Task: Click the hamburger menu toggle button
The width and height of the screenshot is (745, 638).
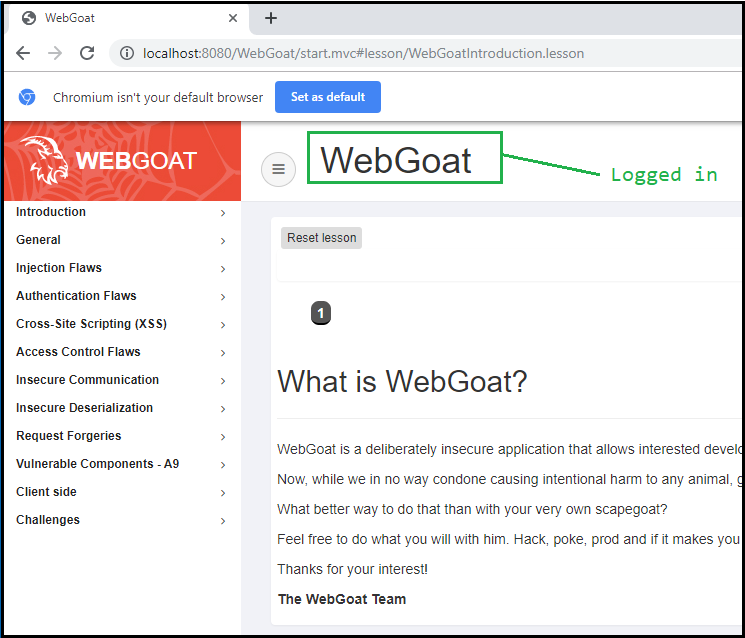Action: [278, 169]
